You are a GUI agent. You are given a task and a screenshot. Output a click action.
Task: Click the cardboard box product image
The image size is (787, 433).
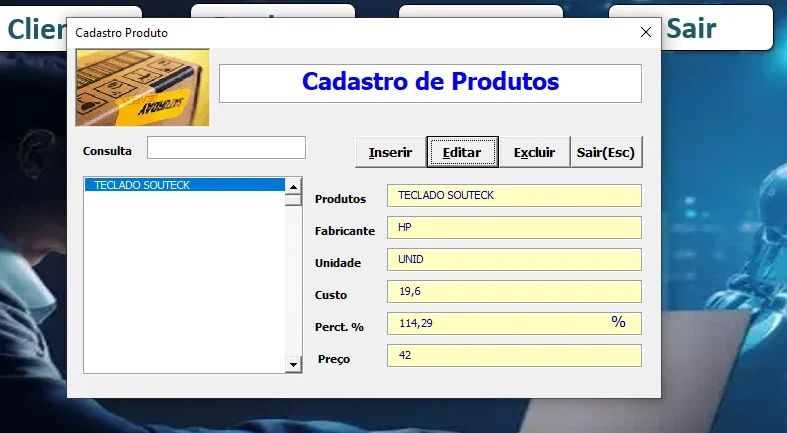[x=143, y=87]
